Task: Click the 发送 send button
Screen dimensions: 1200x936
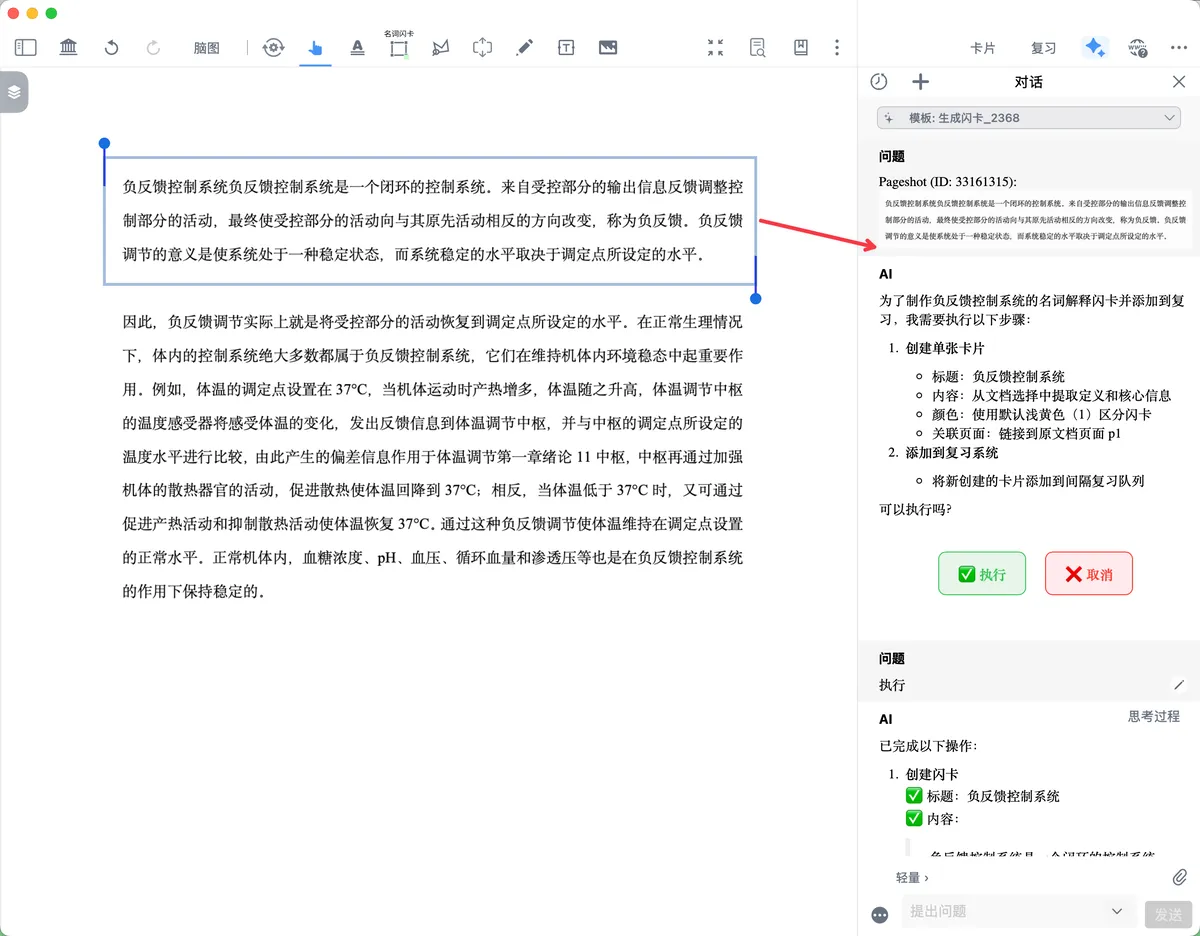Action: 1169,914
